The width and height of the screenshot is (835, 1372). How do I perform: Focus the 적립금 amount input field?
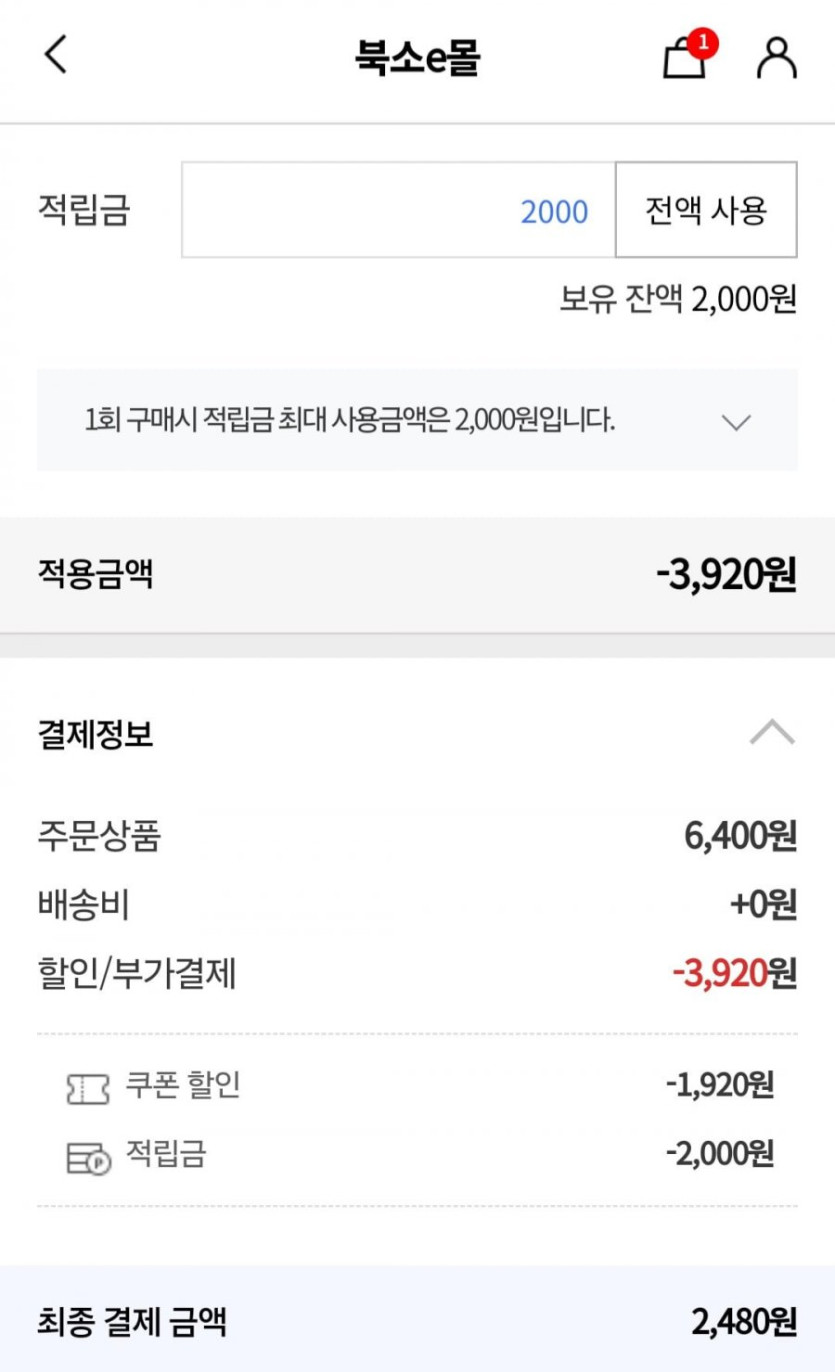click(398, 210)
